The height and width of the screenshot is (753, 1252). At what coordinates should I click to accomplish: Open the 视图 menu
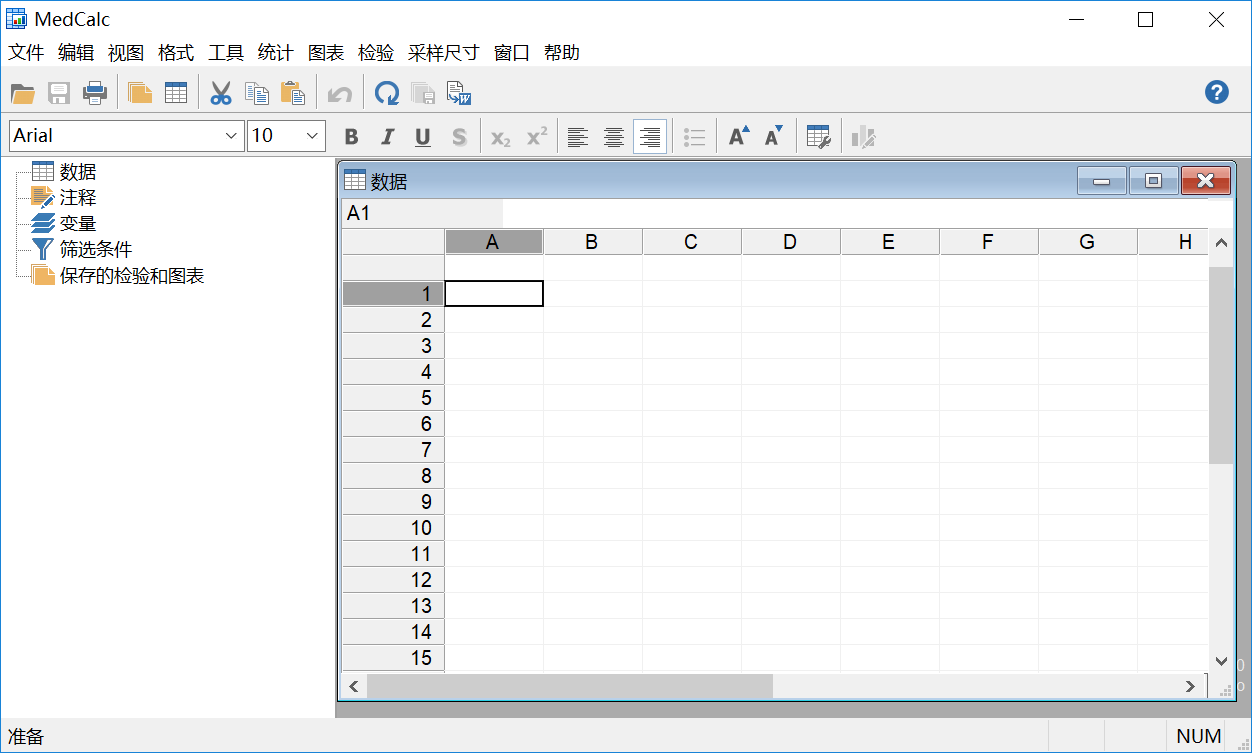pyautogui.click(x=126, y=53)
